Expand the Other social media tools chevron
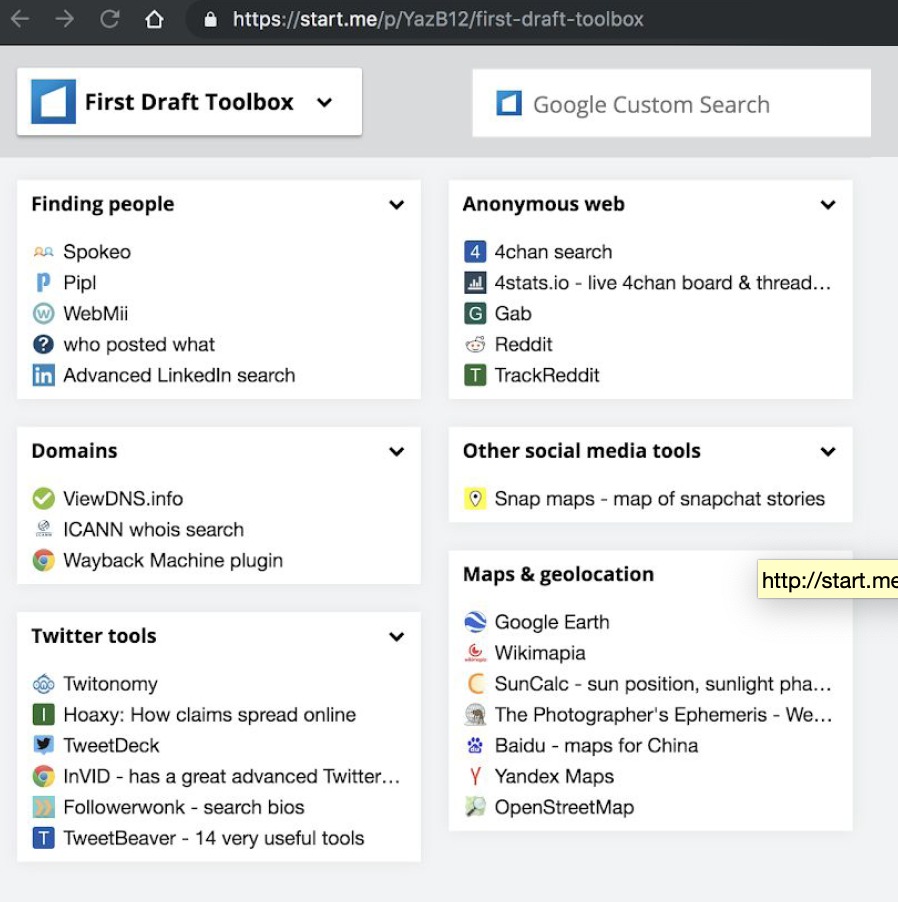The height and width of the screenshot is (902, 898). [828, 452]
